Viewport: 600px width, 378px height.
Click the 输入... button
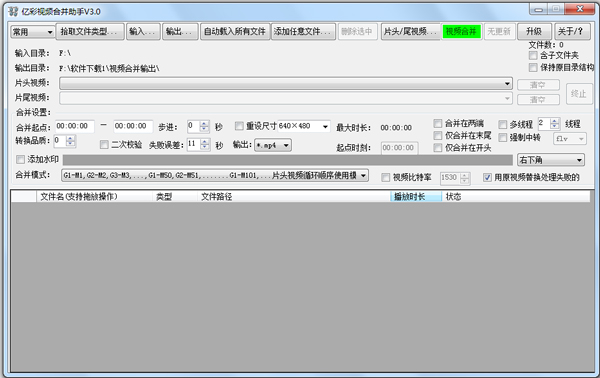click(142, 31)
